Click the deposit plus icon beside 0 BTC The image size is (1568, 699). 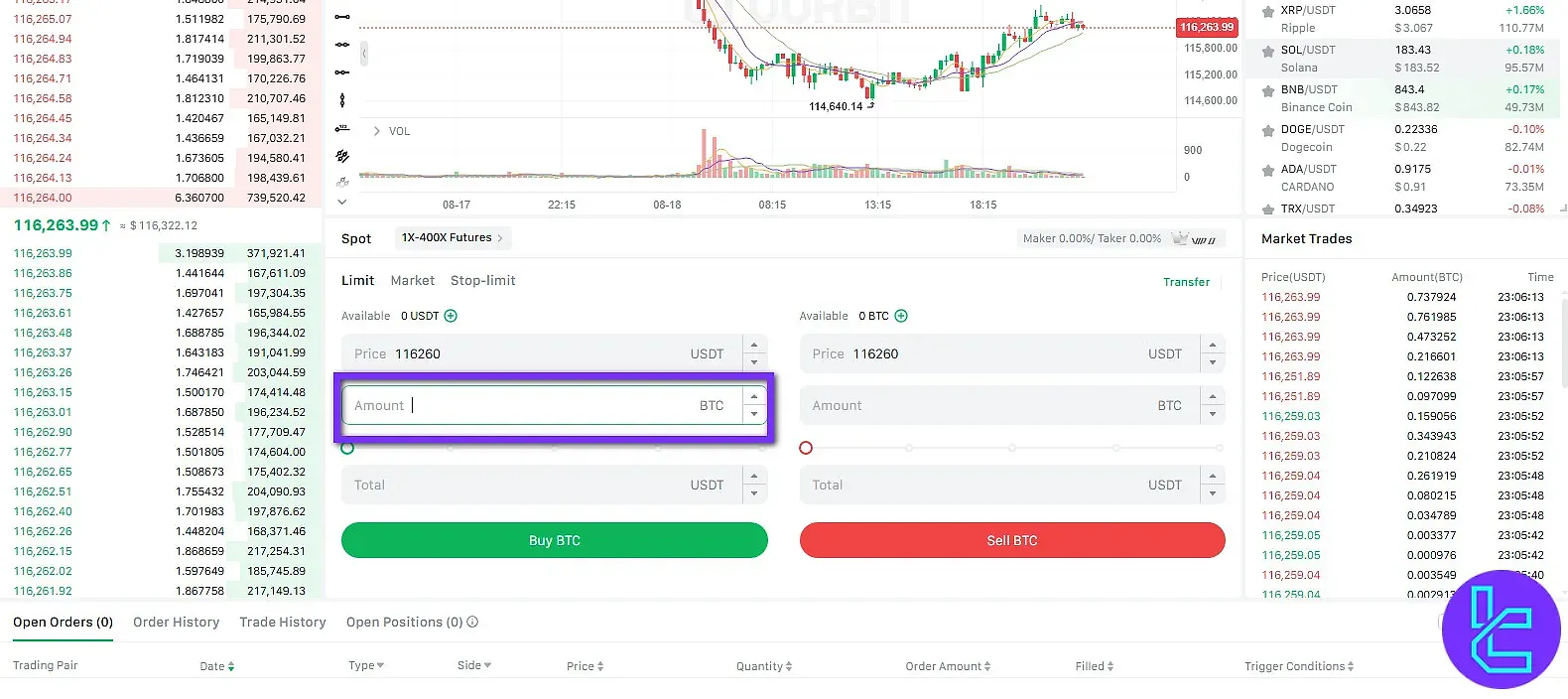tap(901, 316)
